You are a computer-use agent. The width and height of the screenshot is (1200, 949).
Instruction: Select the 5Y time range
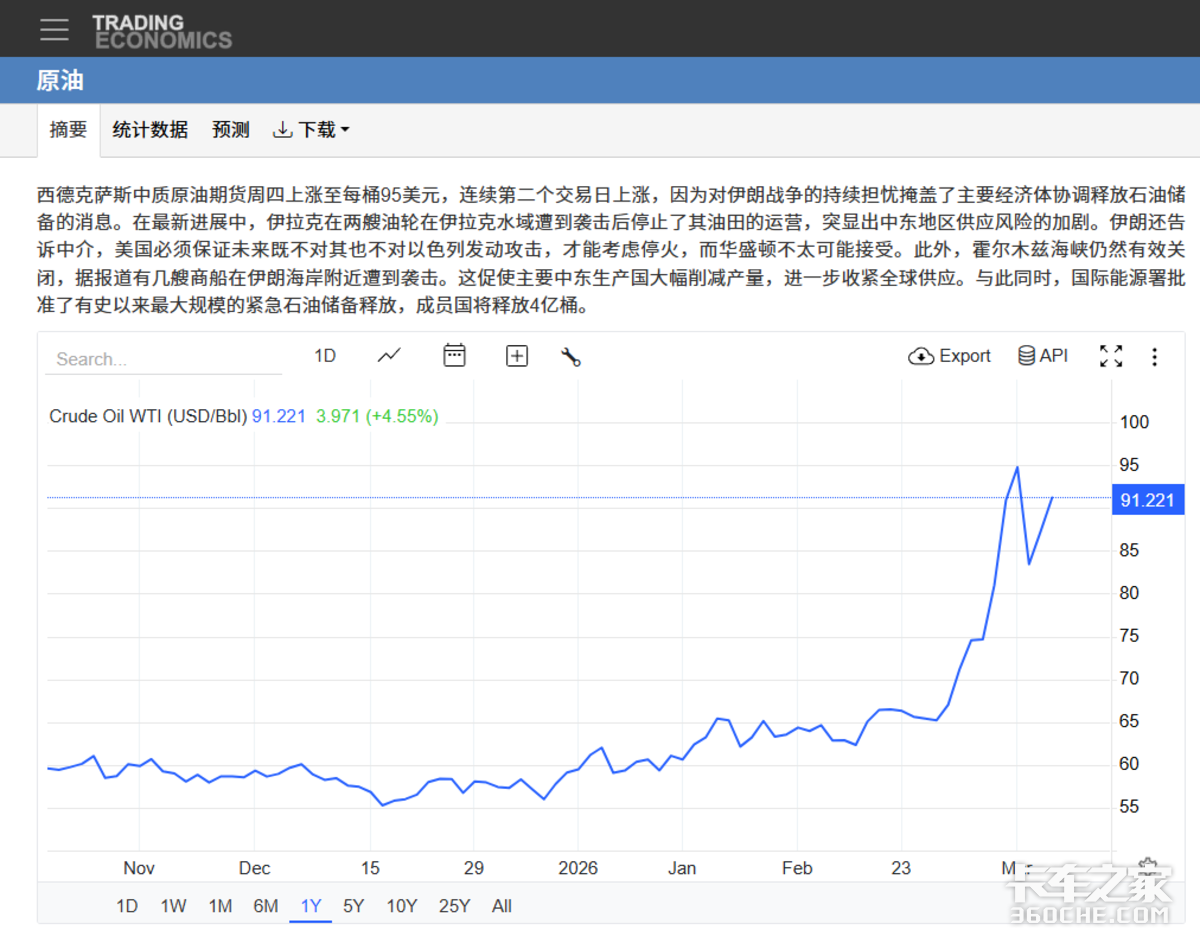click(354, 906)
